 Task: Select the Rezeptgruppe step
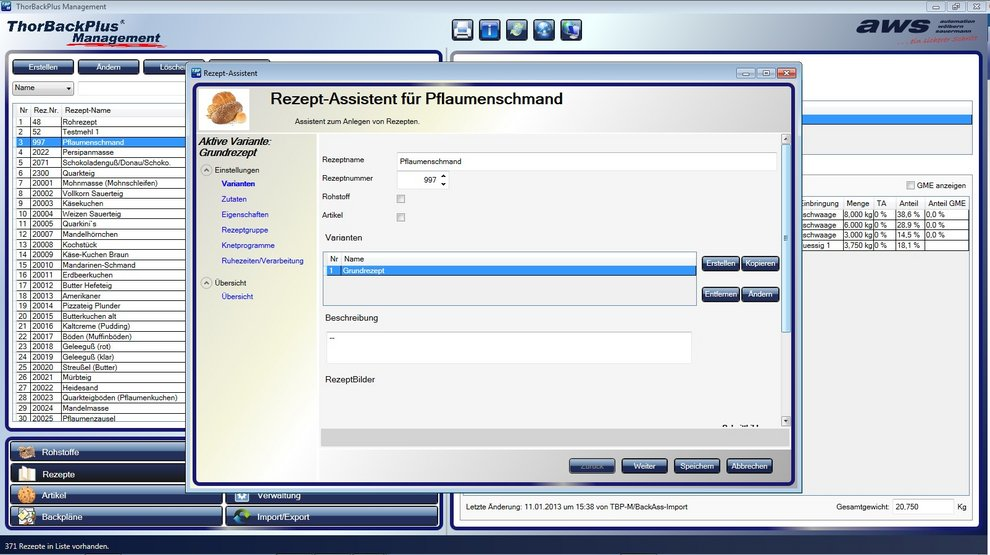click(x=244, y=230)
